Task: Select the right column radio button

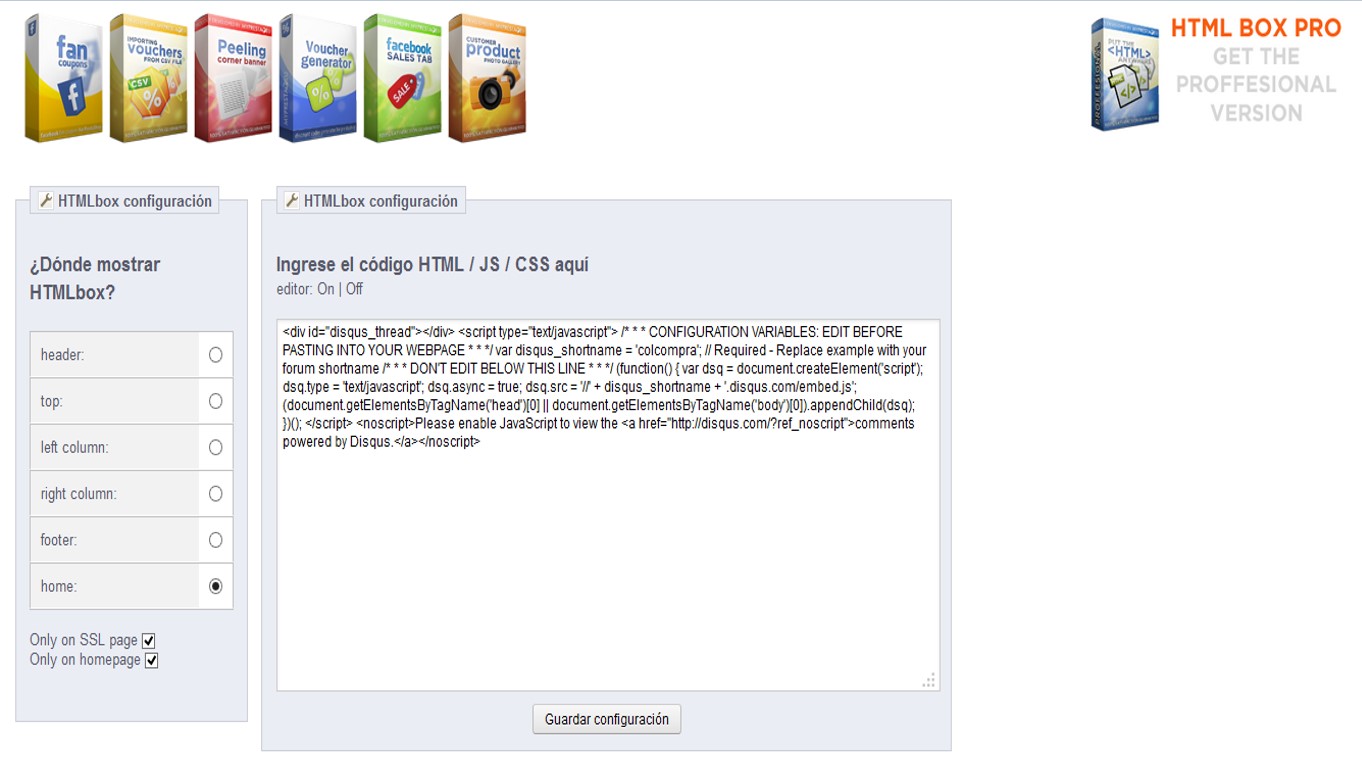Action: click(215, 494)
